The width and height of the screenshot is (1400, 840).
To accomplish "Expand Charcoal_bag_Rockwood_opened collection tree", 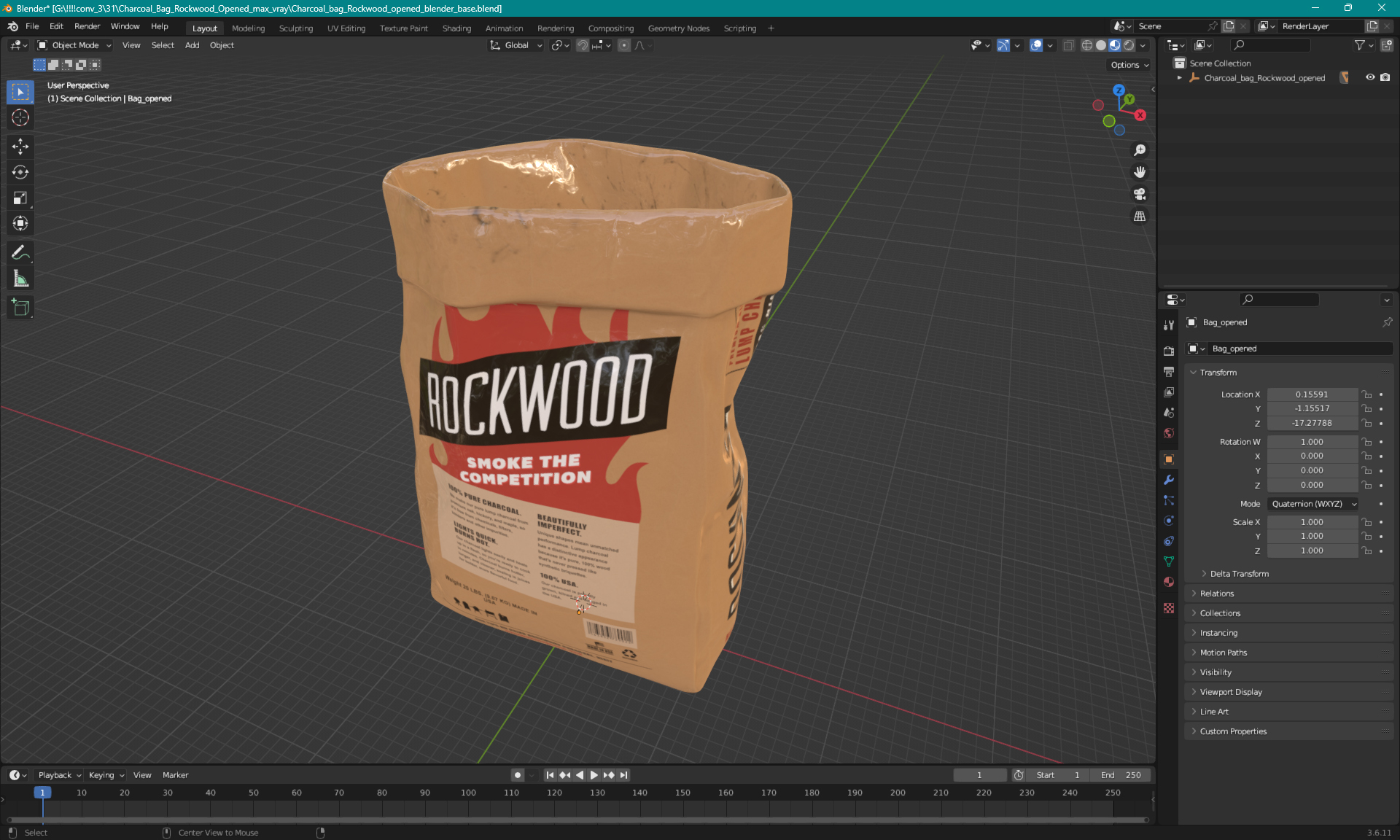I will coord(1180,77).
